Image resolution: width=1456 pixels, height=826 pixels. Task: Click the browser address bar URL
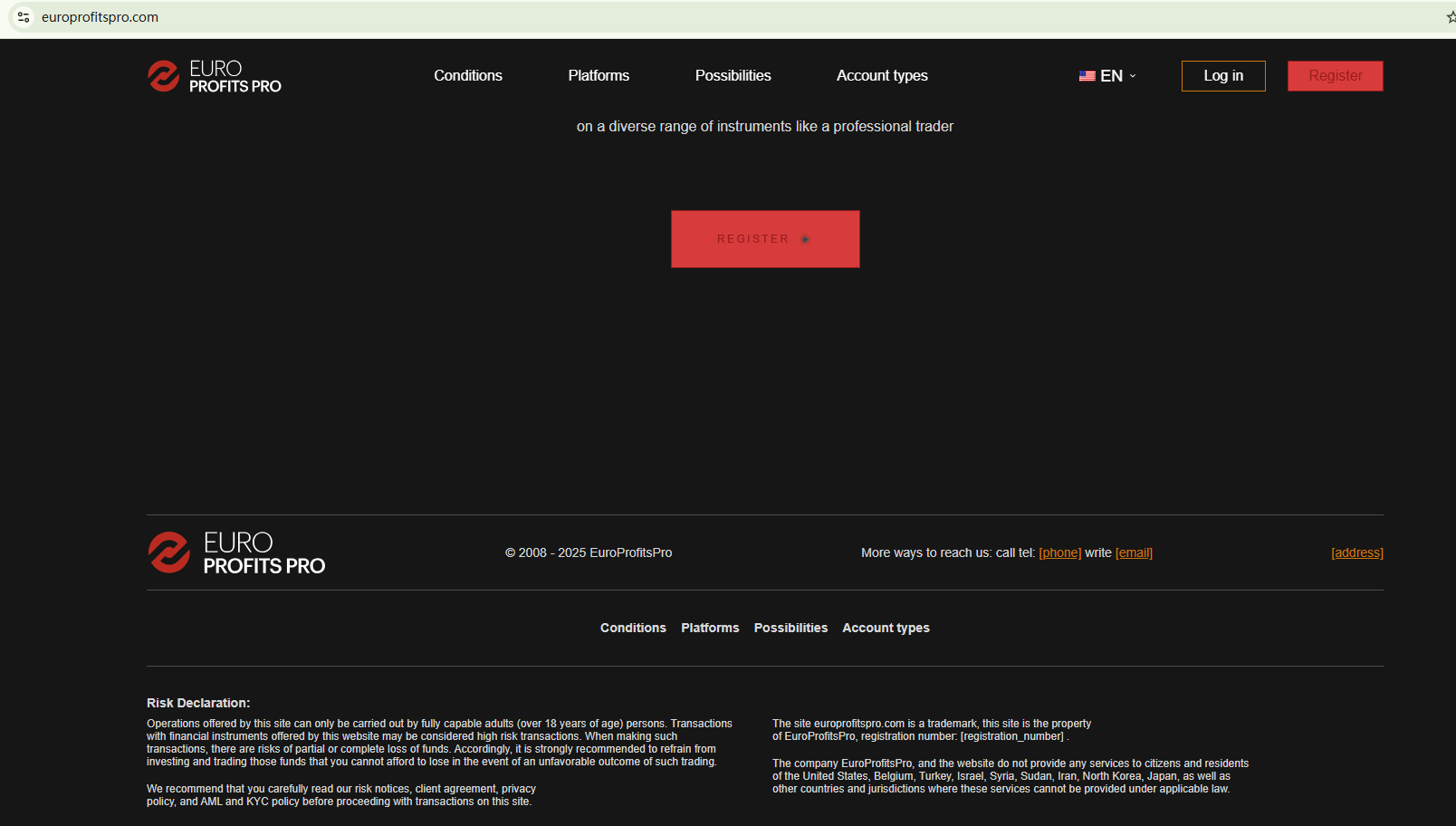100,17
